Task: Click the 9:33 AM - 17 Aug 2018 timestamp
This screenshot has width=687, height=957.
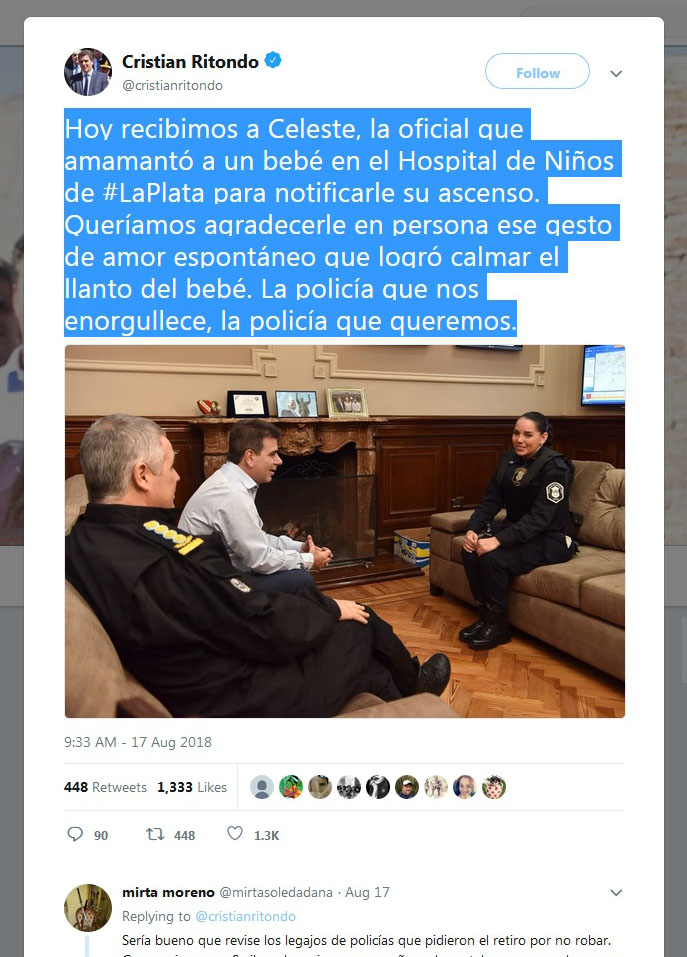Action: point(138,742)
